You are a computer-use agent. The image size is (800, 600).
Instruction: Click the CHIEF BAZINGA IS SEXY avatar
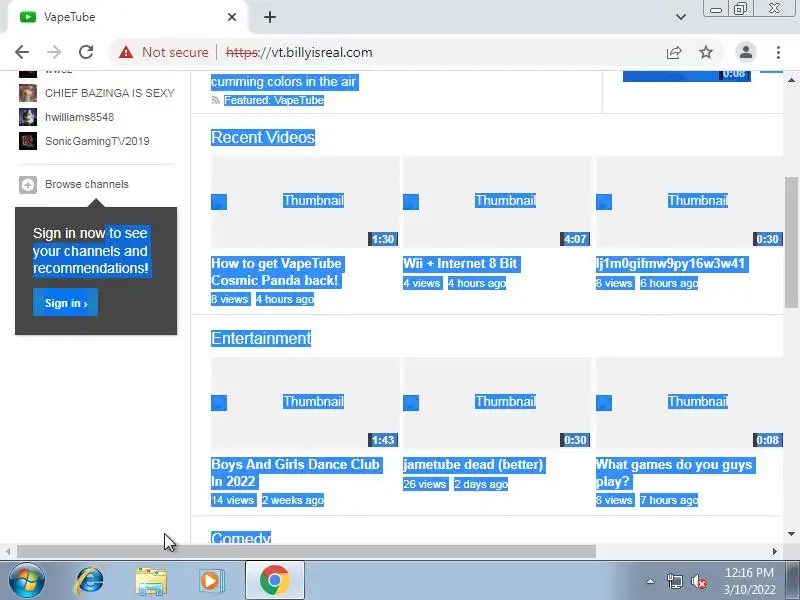28,93
